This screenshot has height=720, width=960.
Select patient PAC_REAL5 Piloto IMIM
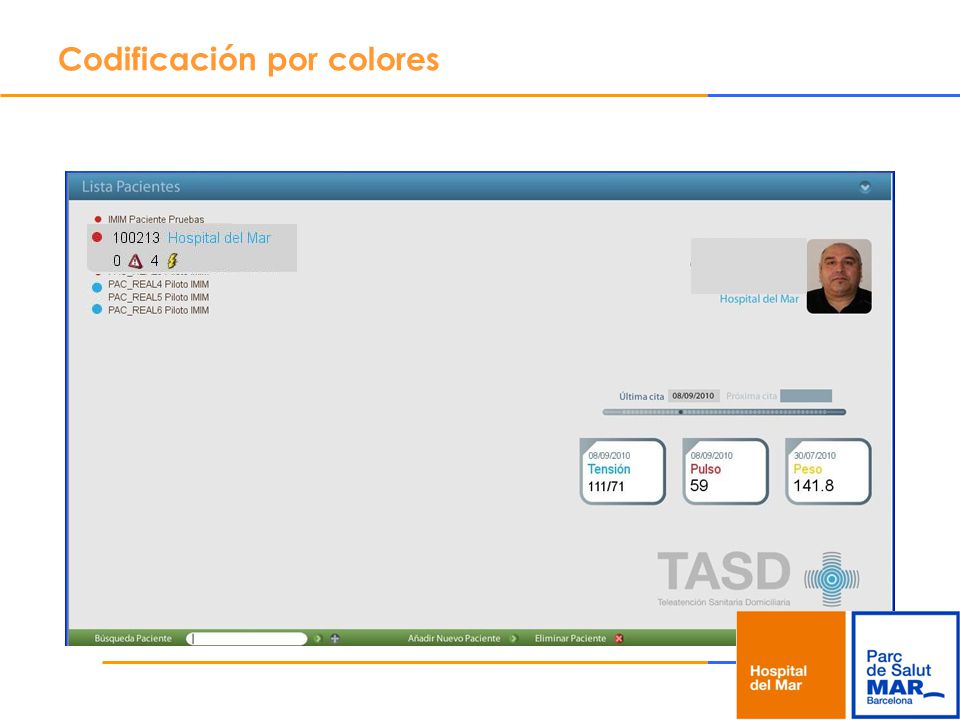[x=159, y=297]
